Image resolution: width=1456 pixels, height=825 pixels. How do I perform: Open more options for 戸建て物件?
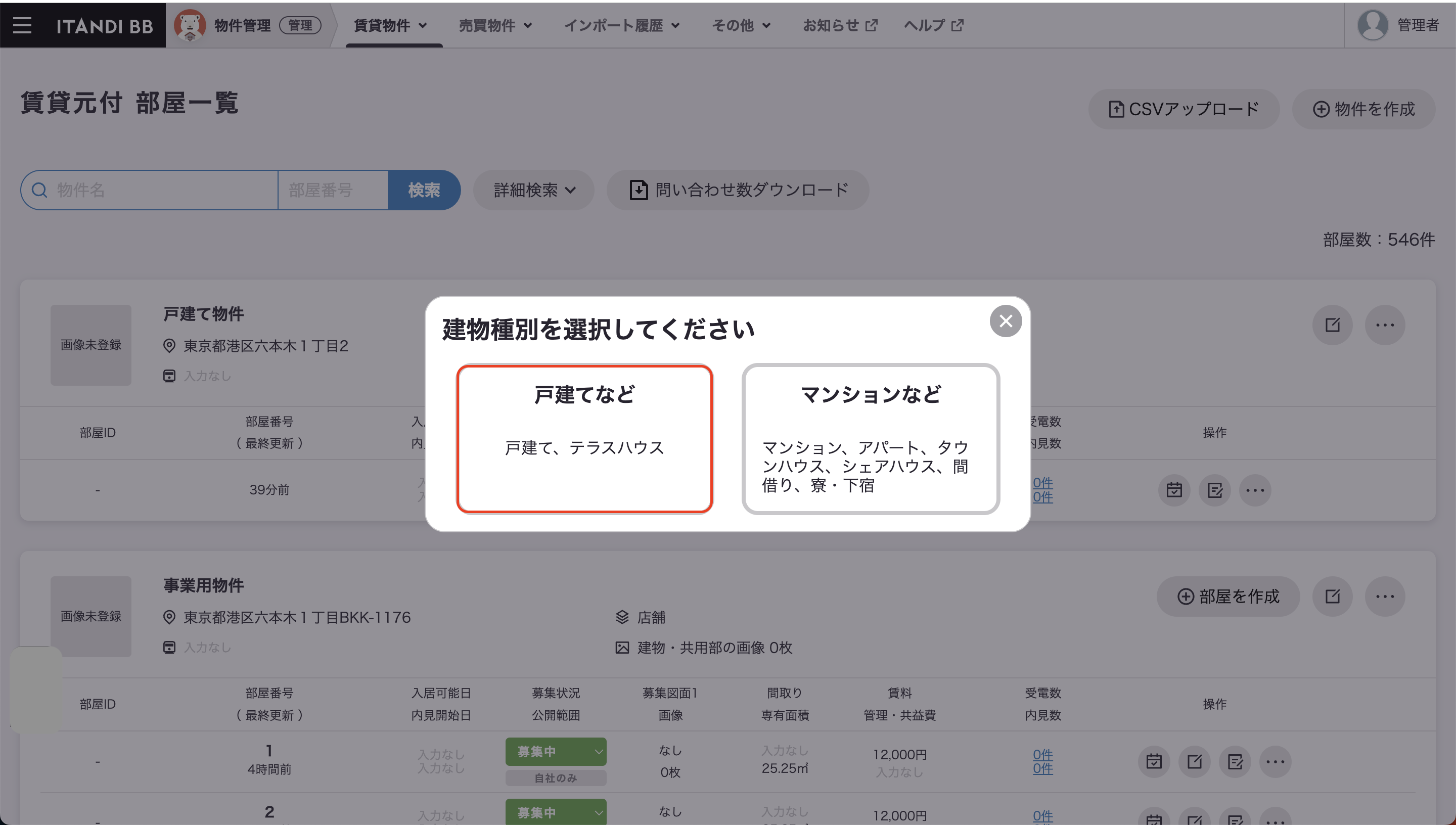click(1385, 325)
